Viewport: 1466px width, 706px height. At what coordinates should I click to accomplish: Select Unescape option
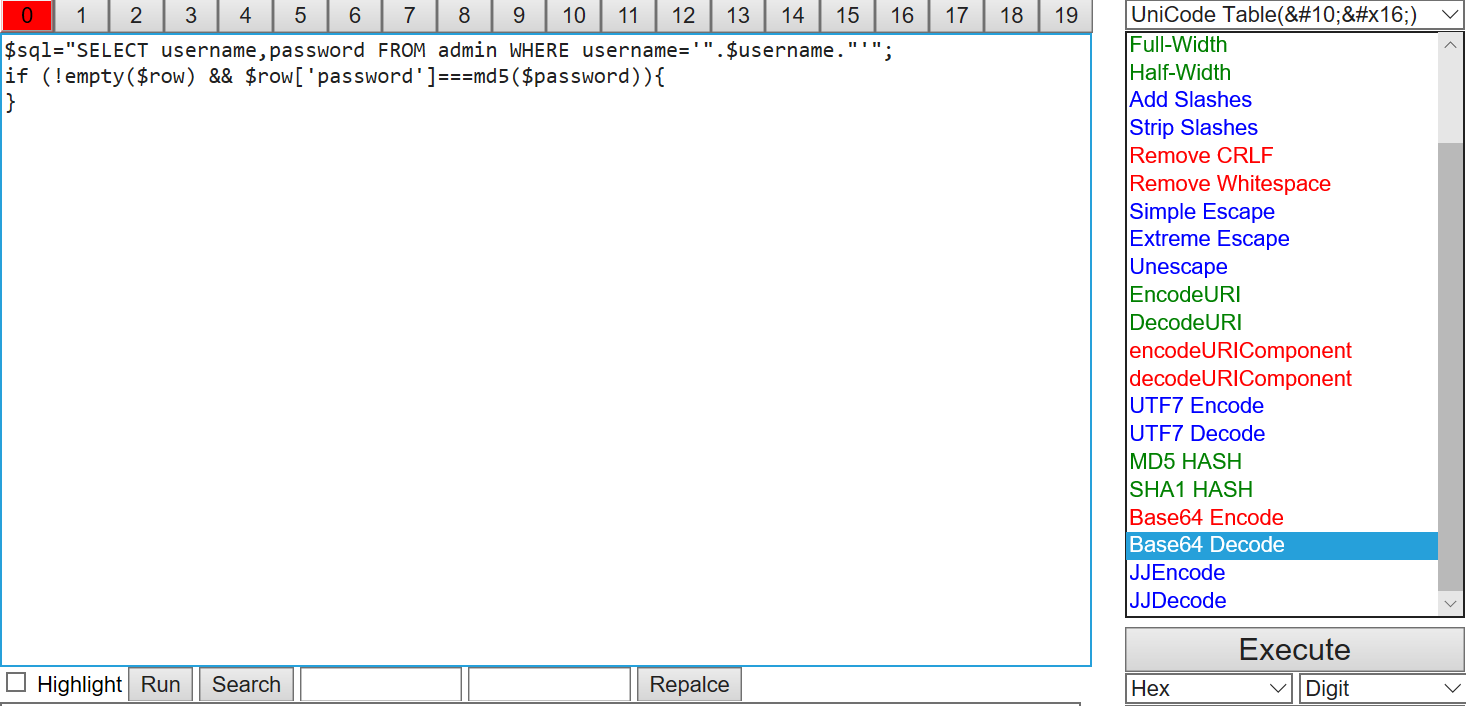click(1282, 267)
